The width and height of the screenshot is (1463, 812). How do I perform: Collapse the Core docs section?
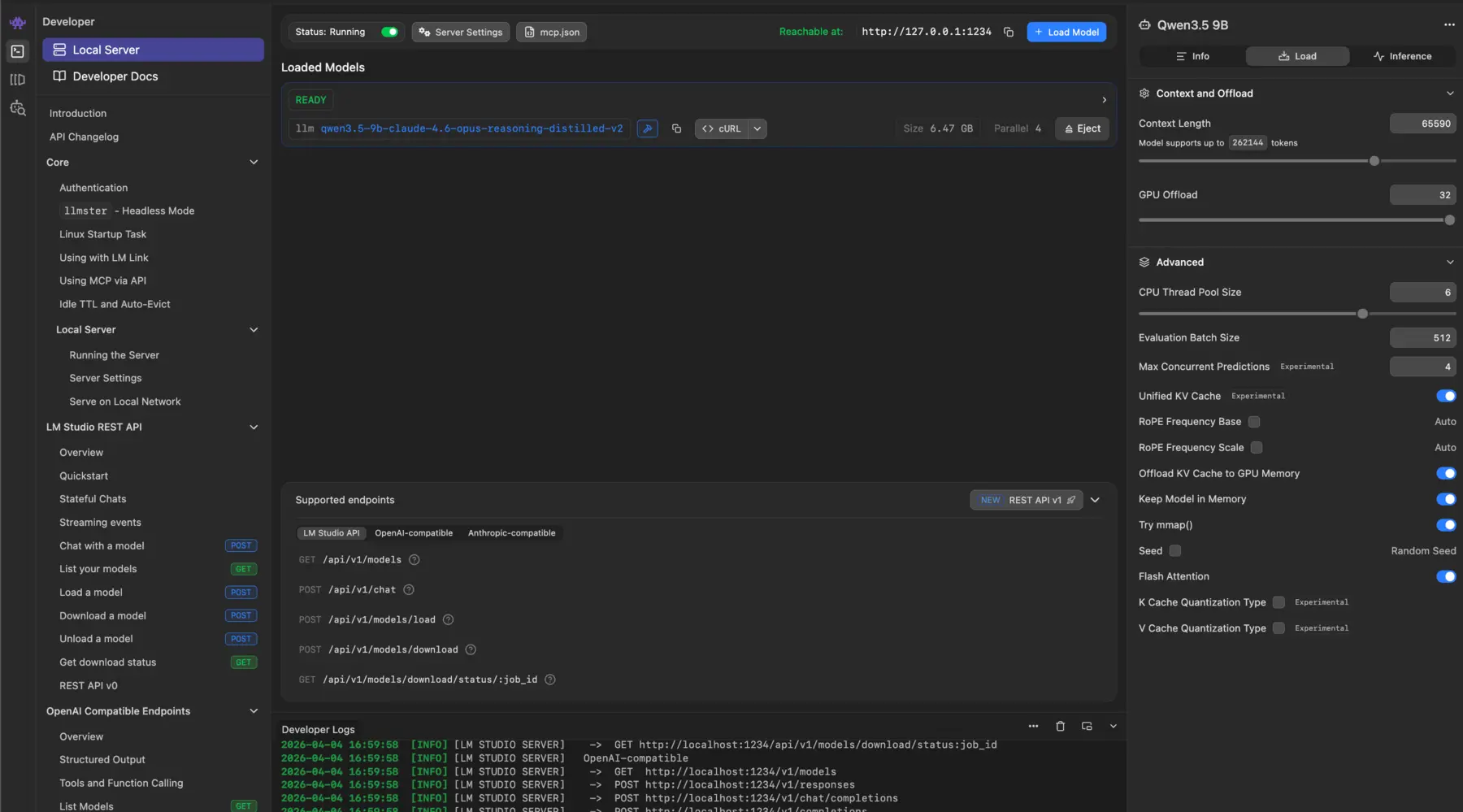(254, 163)
